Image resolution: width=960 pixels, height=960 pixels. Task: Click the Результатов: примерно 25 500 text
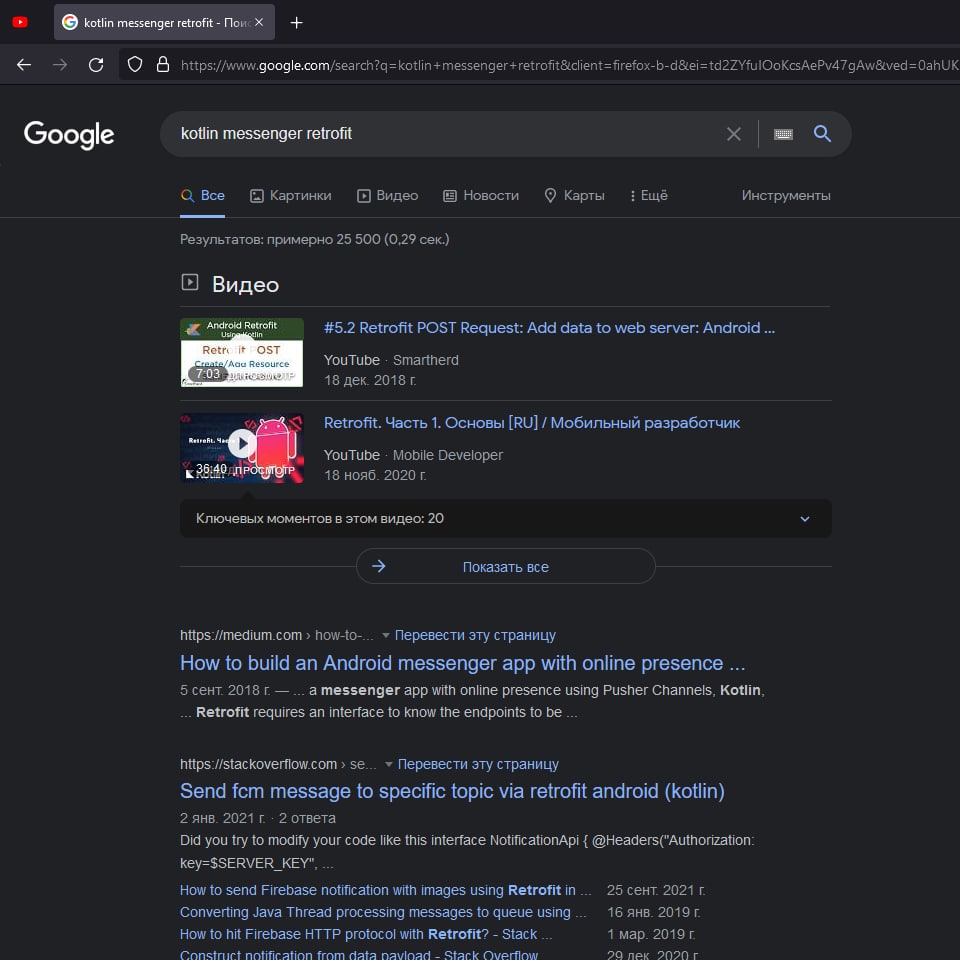coord(315,239)
